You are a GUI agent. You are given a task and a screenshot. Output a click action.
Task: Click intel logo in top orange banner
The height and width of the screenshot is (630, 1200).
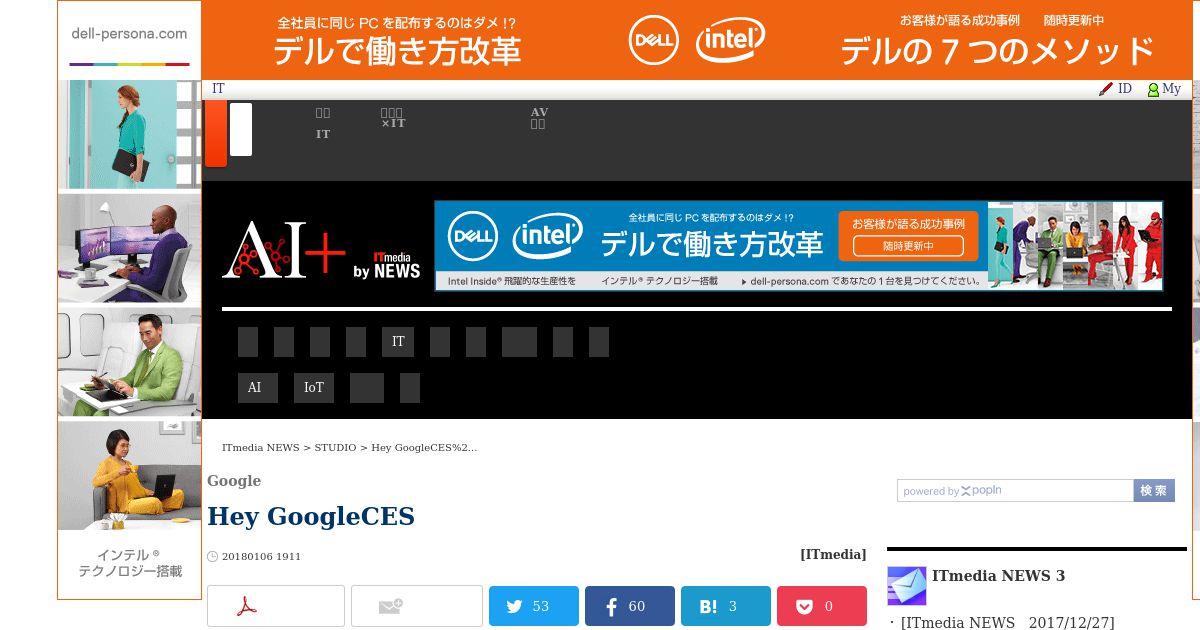point(731,40)
